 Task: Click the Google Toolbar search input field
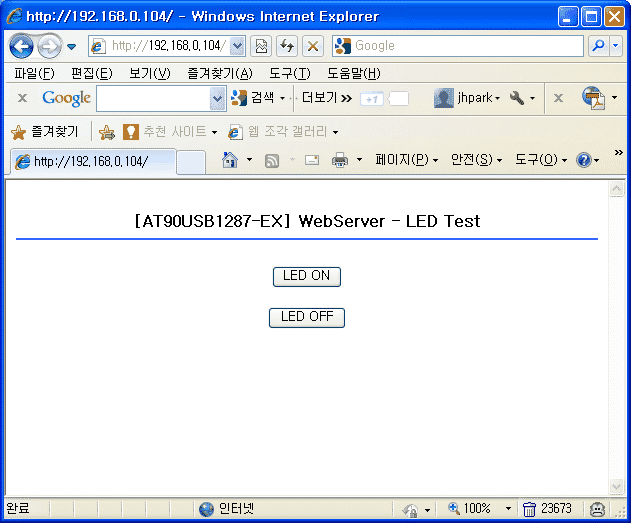(153, 98)
